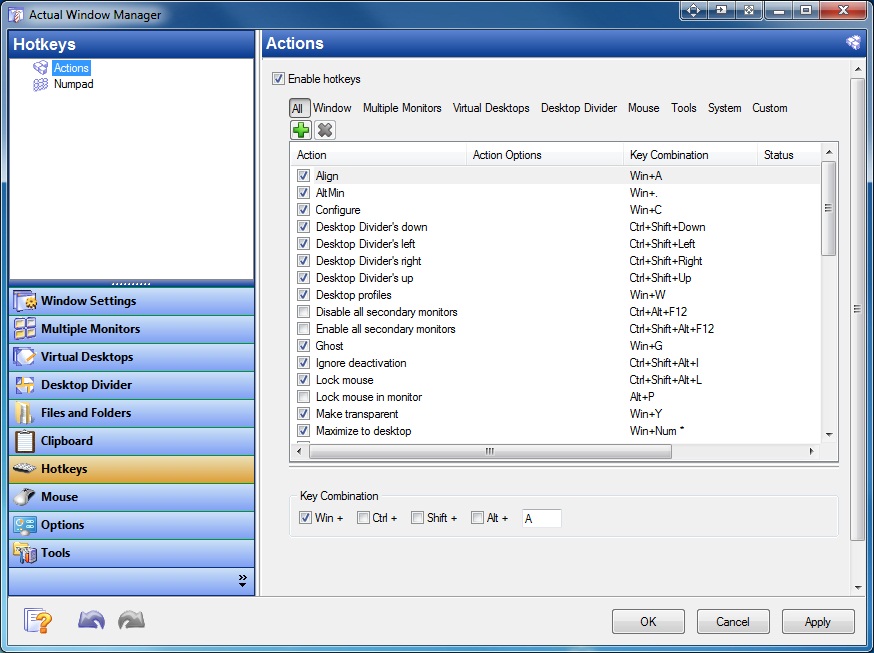Uncheck the Align action checkbox
Image resolution: width=874 pixels, height=653 pixels.
pos(303,176)
